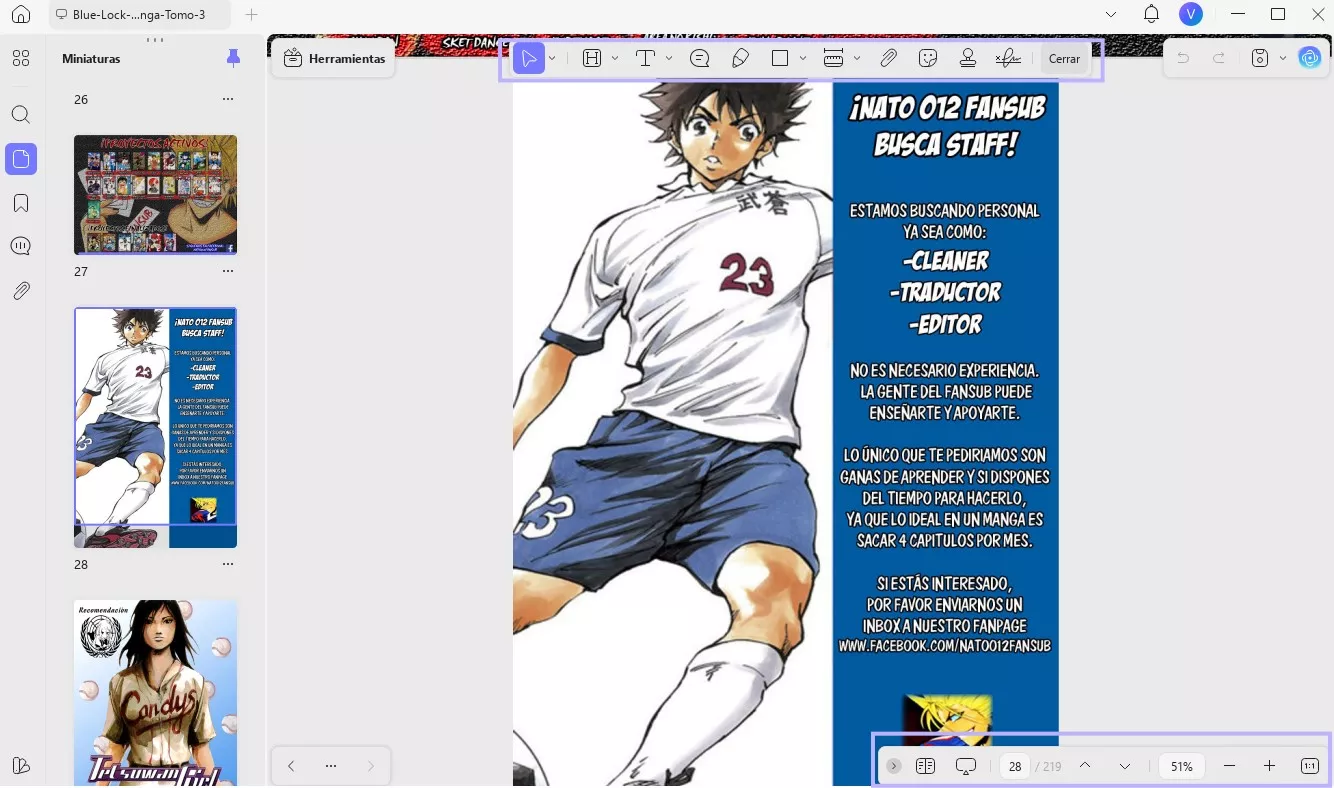Open the bookmarks panel in sidebar

[21, 203]
